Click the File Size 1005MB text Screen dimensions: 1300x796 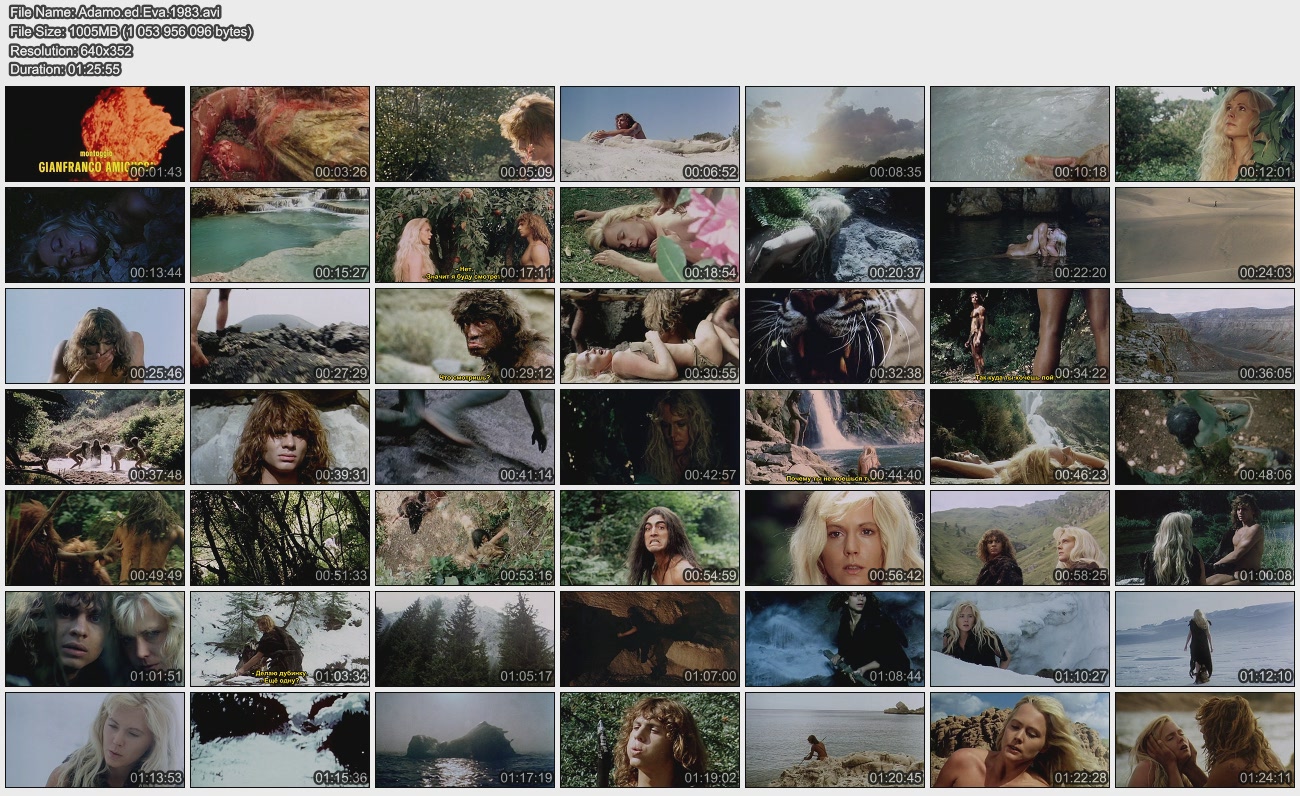coord(131,31)
